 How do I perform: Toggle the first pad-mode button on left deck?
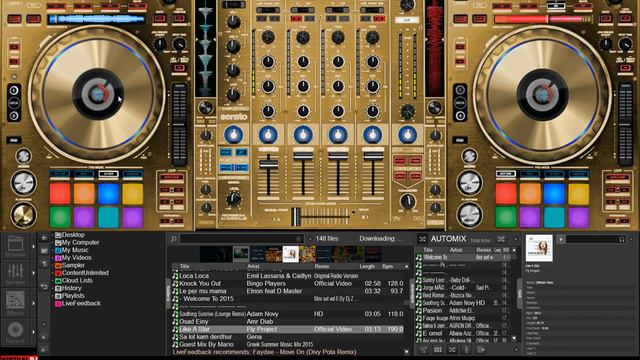click(60, 174)
